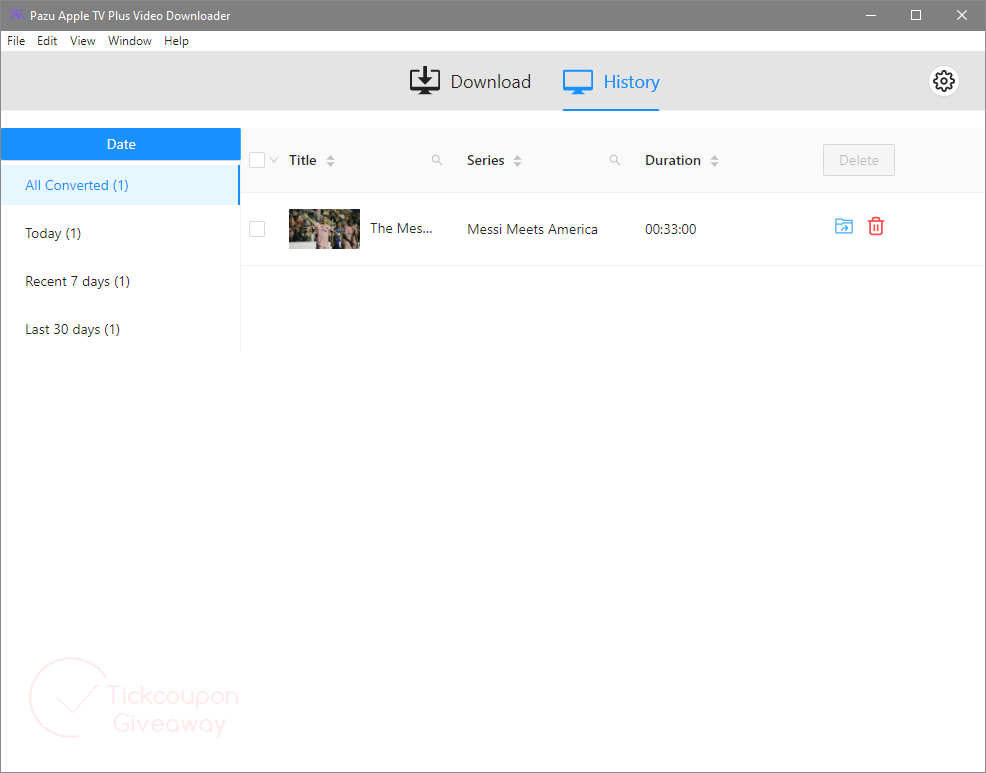Viewport: 986px width, 773px height.
Task: Expand the selection dropdown arrow beside header checkbox
Action: pos(274,160)
